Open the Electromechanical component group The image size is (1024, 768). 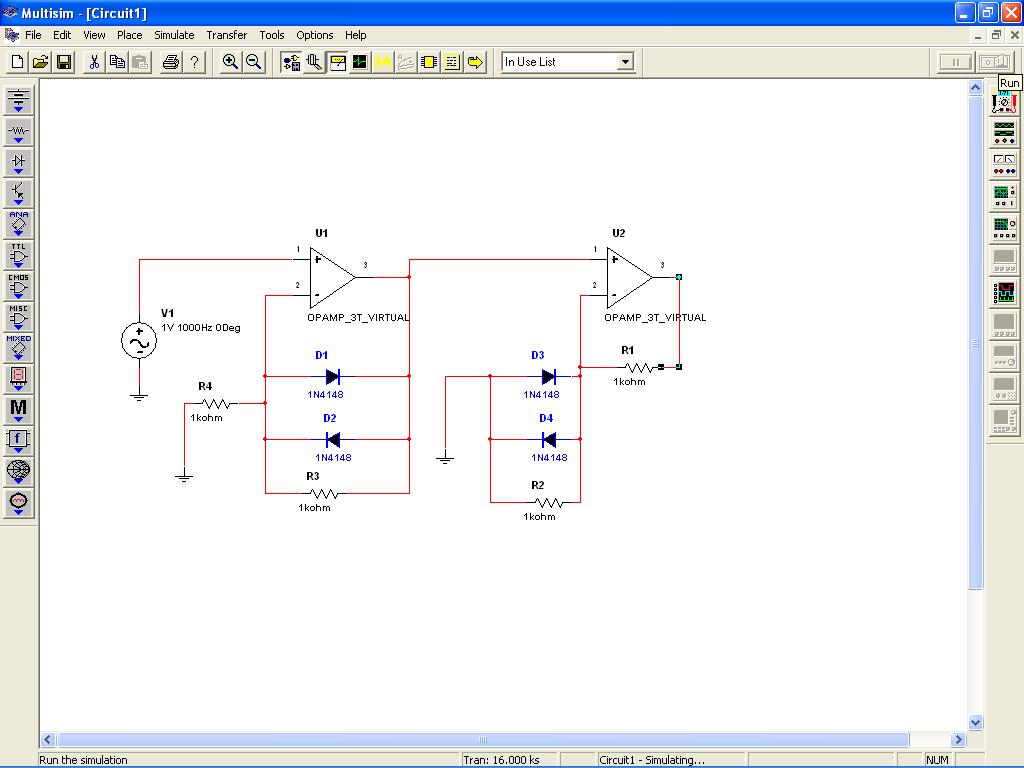(18, 502)
